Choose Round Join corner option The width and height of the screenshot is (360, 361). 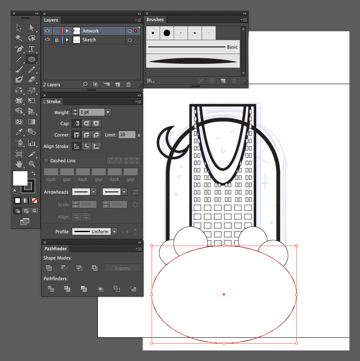87,135
